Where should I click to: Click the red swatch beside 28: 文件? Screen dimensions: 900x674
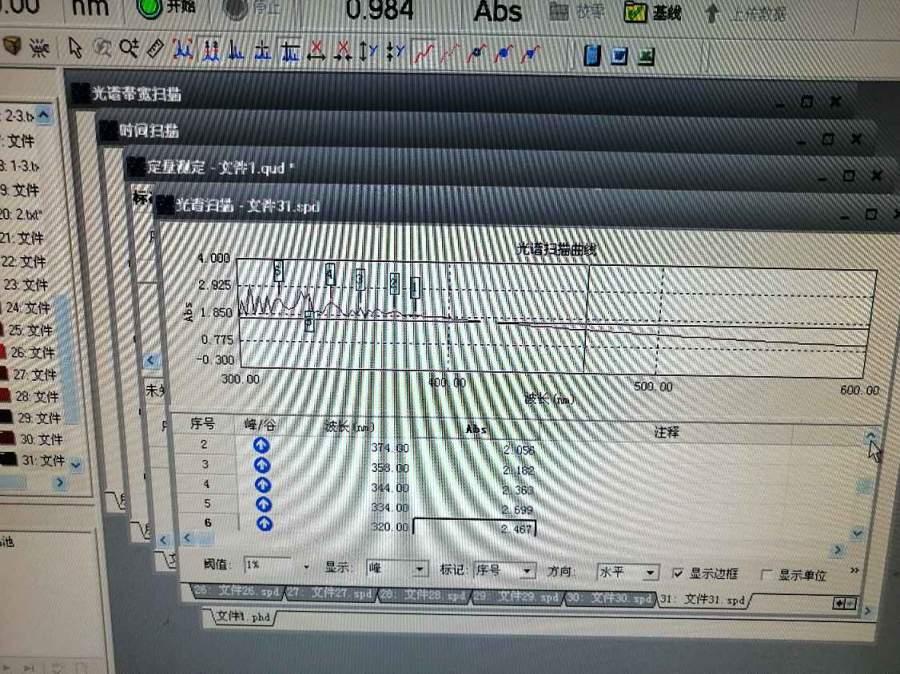pos(5,394)
